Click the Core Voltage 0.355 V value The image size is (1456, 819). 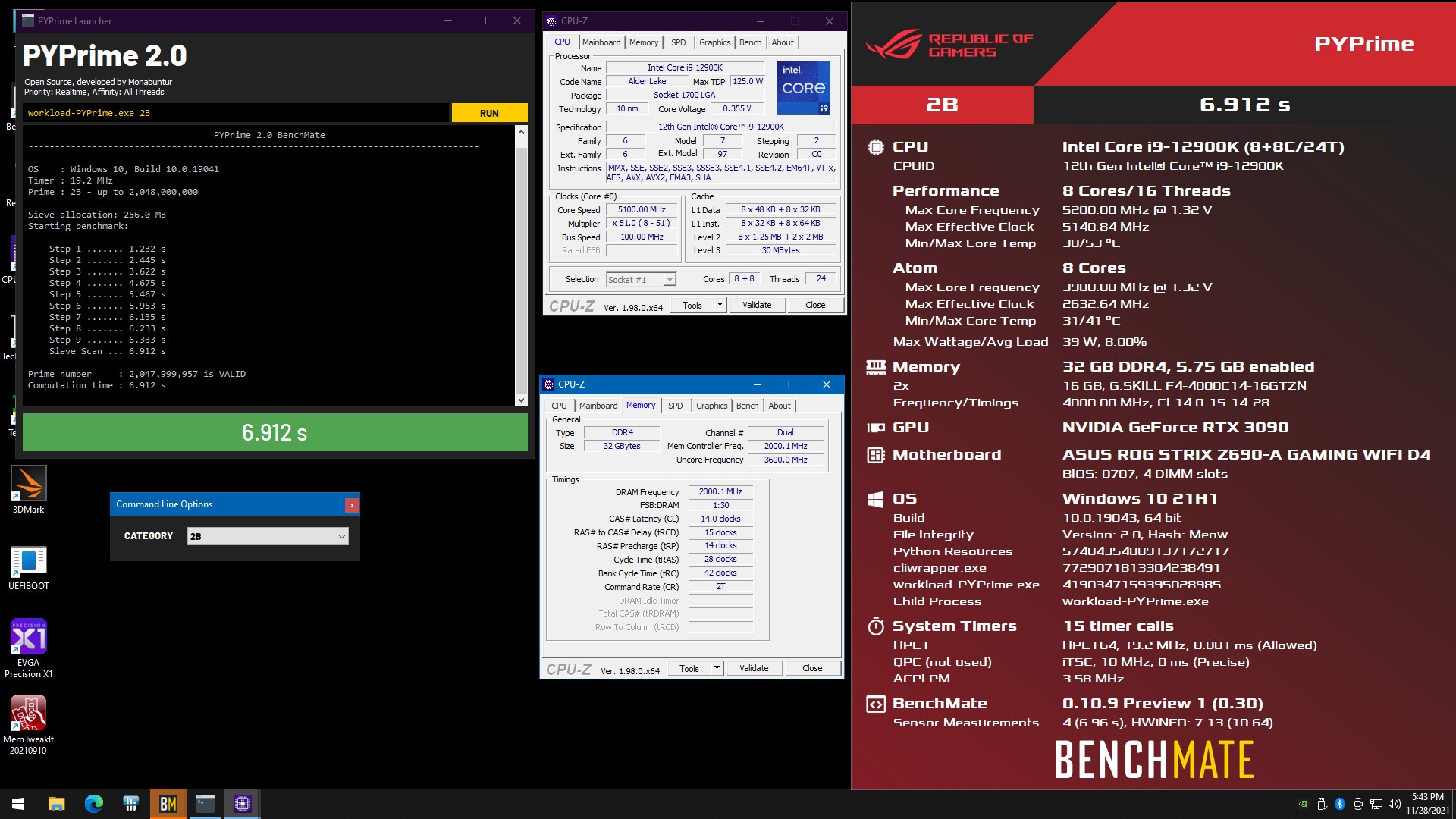pos(736,109)
